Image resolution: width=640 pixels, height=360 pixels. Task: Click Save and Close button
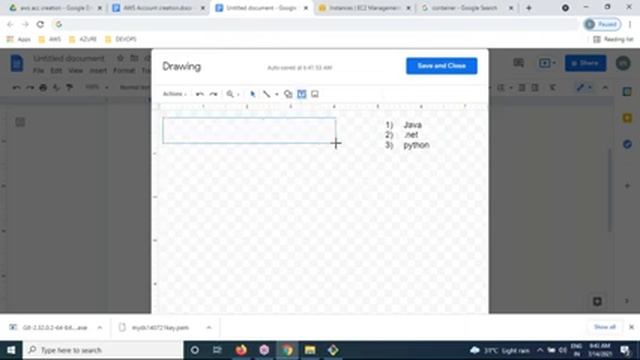[441, 66]
